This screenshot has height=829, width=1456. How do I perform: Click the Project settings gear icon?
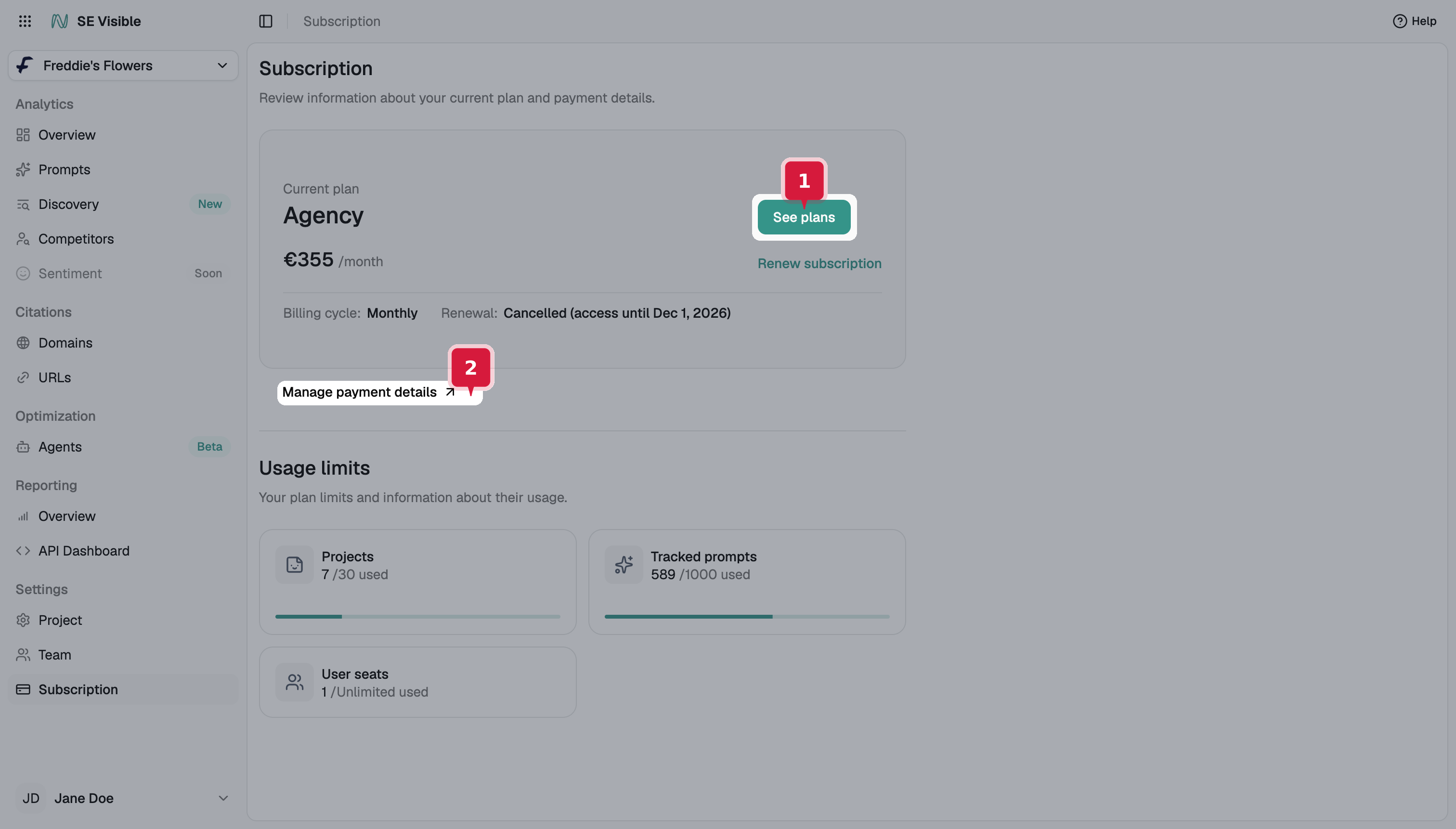tap(23, 620)
